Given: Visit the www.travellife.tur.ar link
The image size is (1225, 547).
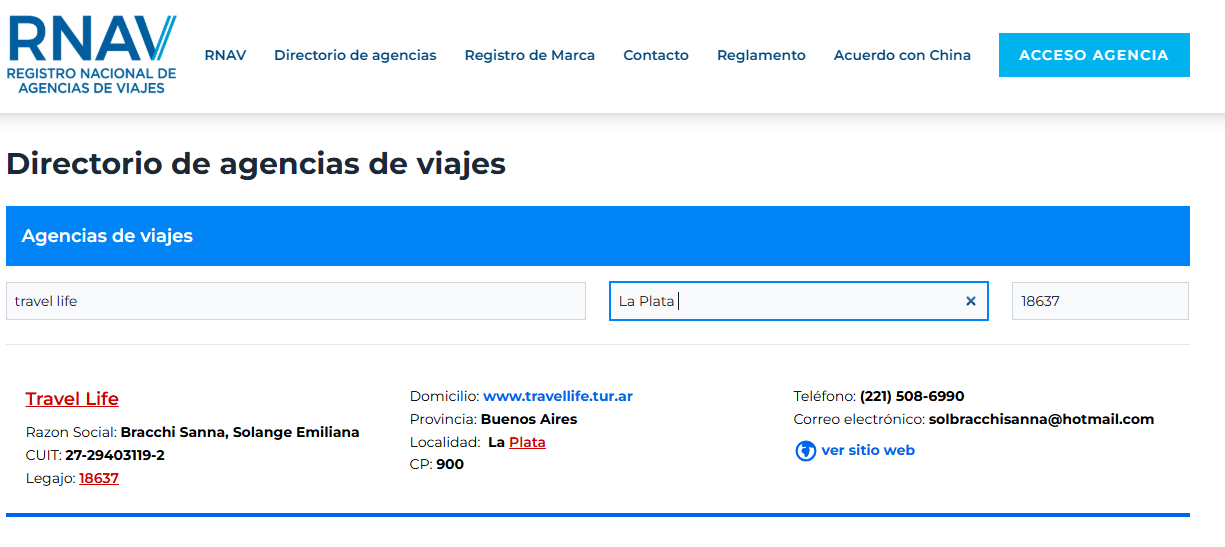Looking at the screenshot, I should point(557,396).
